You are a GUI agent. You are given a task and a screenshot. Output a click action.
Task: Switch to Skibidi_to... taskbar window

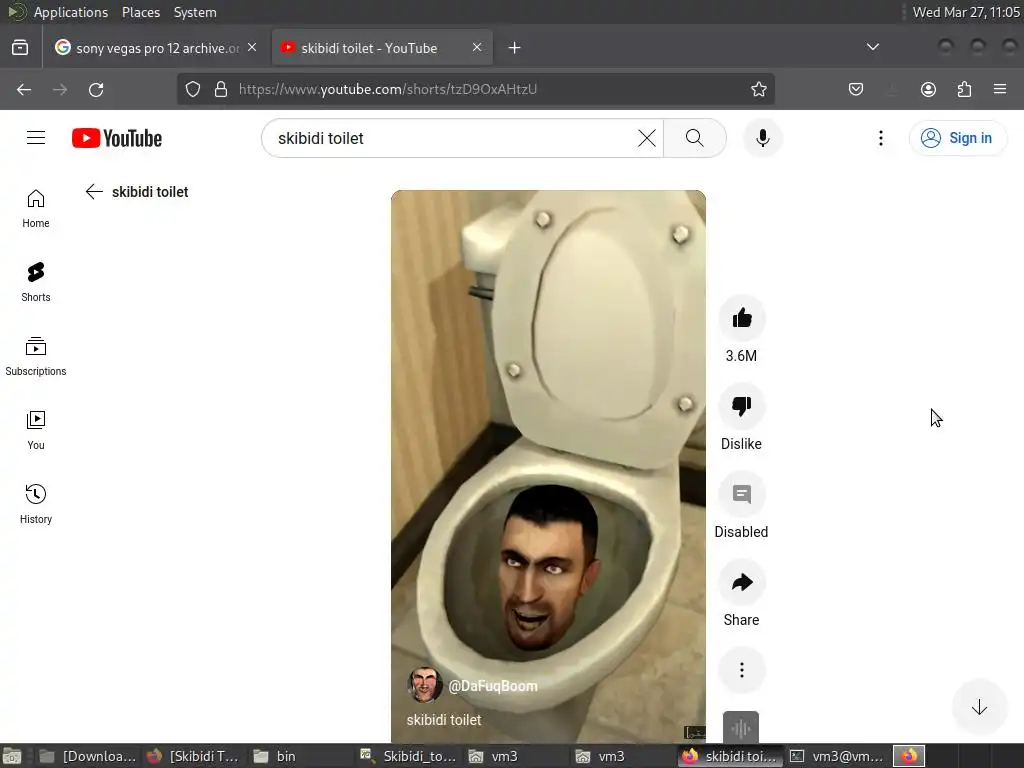tap(408, 756)
